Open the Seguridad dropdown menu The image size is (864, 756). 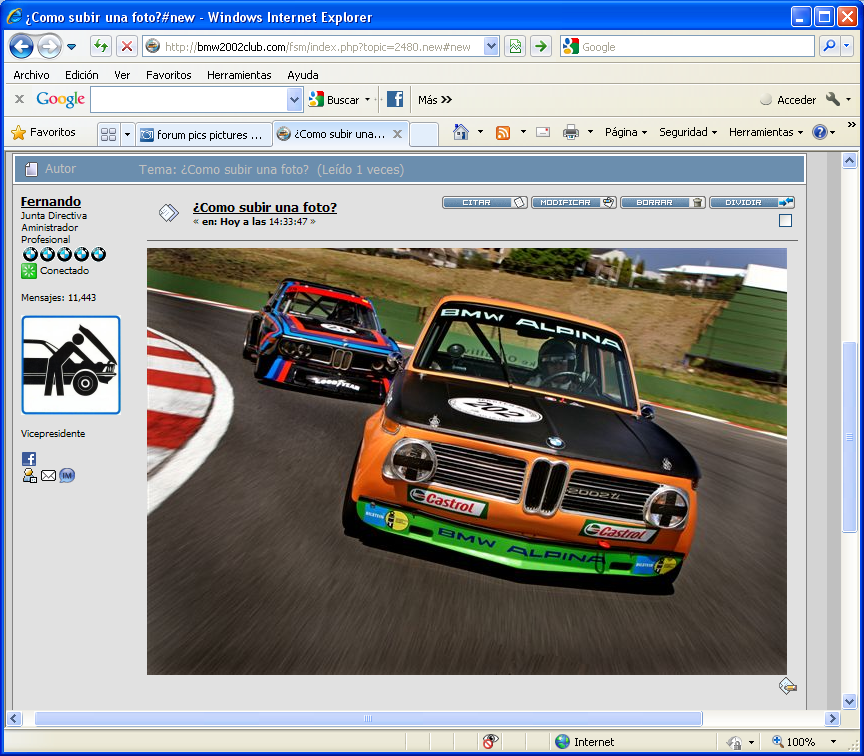point(688,132)
